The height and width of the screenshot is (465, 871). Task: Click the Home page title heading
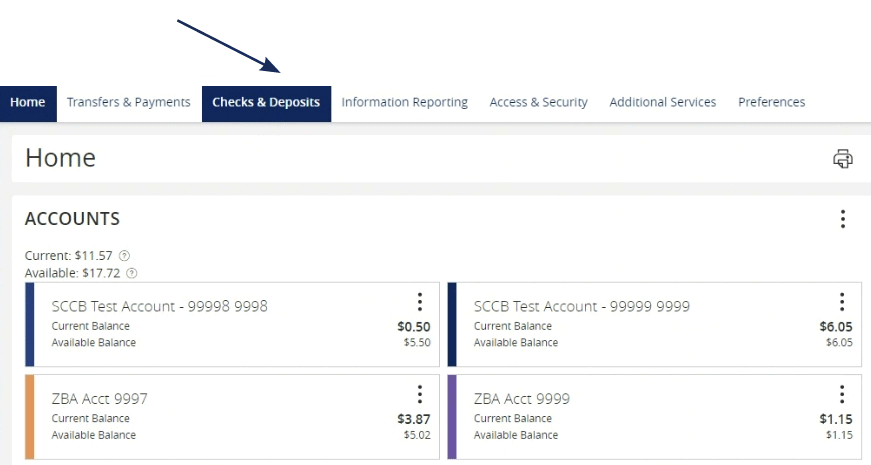61,158
